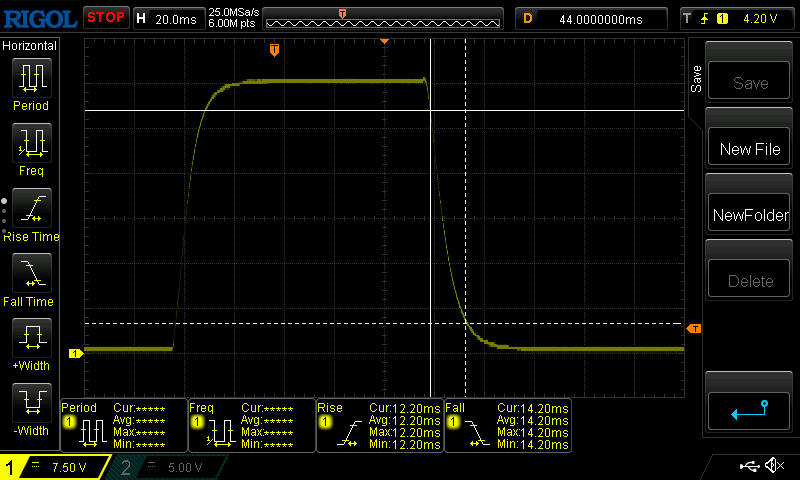Click the Fall measurement Cur:14.20ms value
The image size is (800, 480).
[x=532, y=409]
